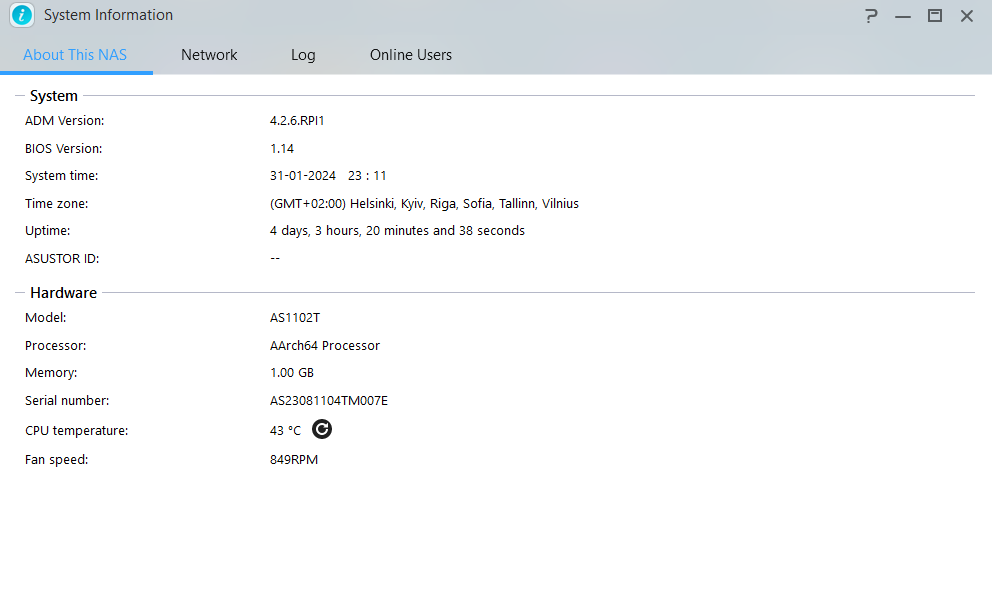Switch to the Network tab
The image size is (992, 593).
tap(209, 55)
